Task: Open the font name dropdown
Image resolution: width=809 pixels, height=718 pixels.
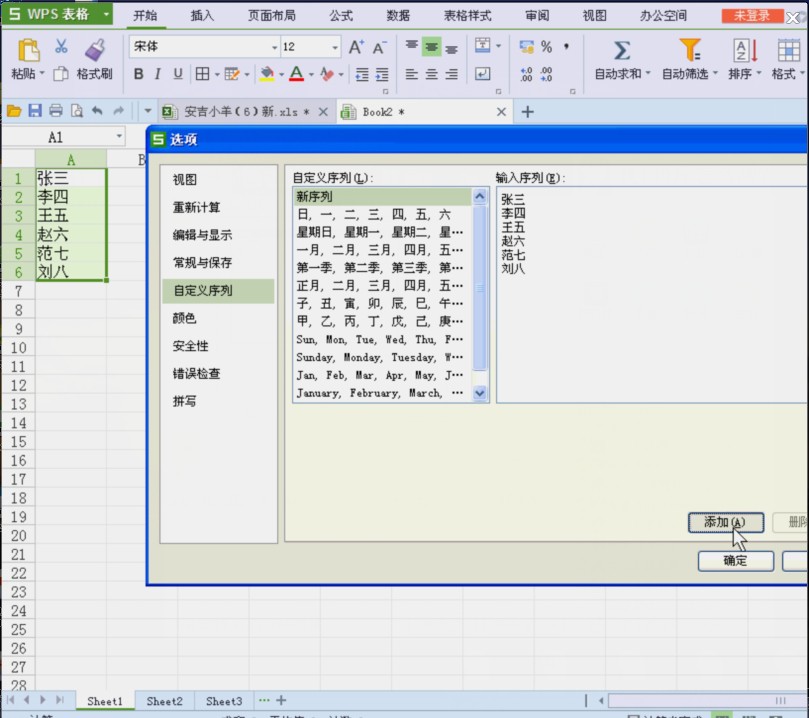Action: (x=274, y=47)
